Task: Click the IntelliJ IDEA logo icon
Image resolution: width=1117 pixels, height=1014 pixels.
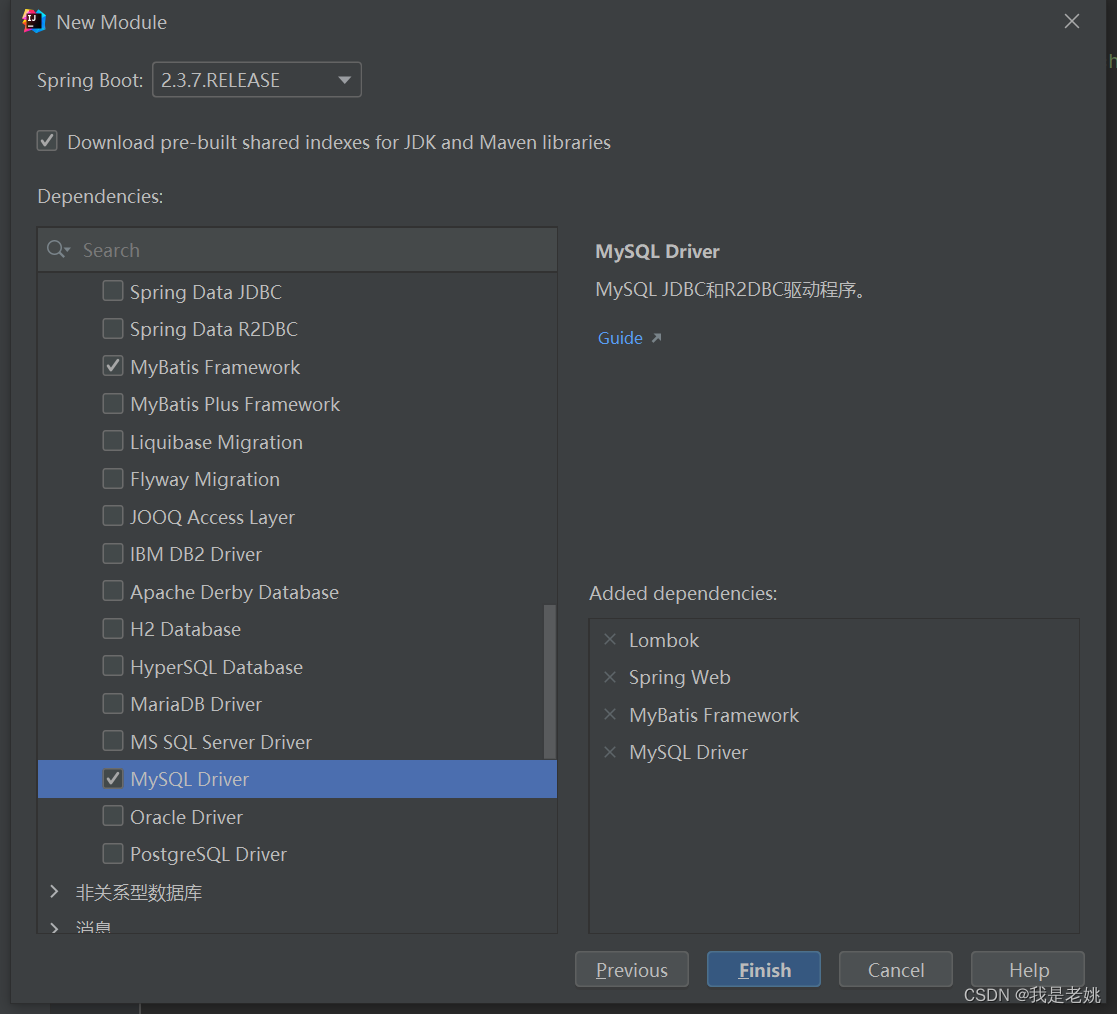Action: click(33, 21)
